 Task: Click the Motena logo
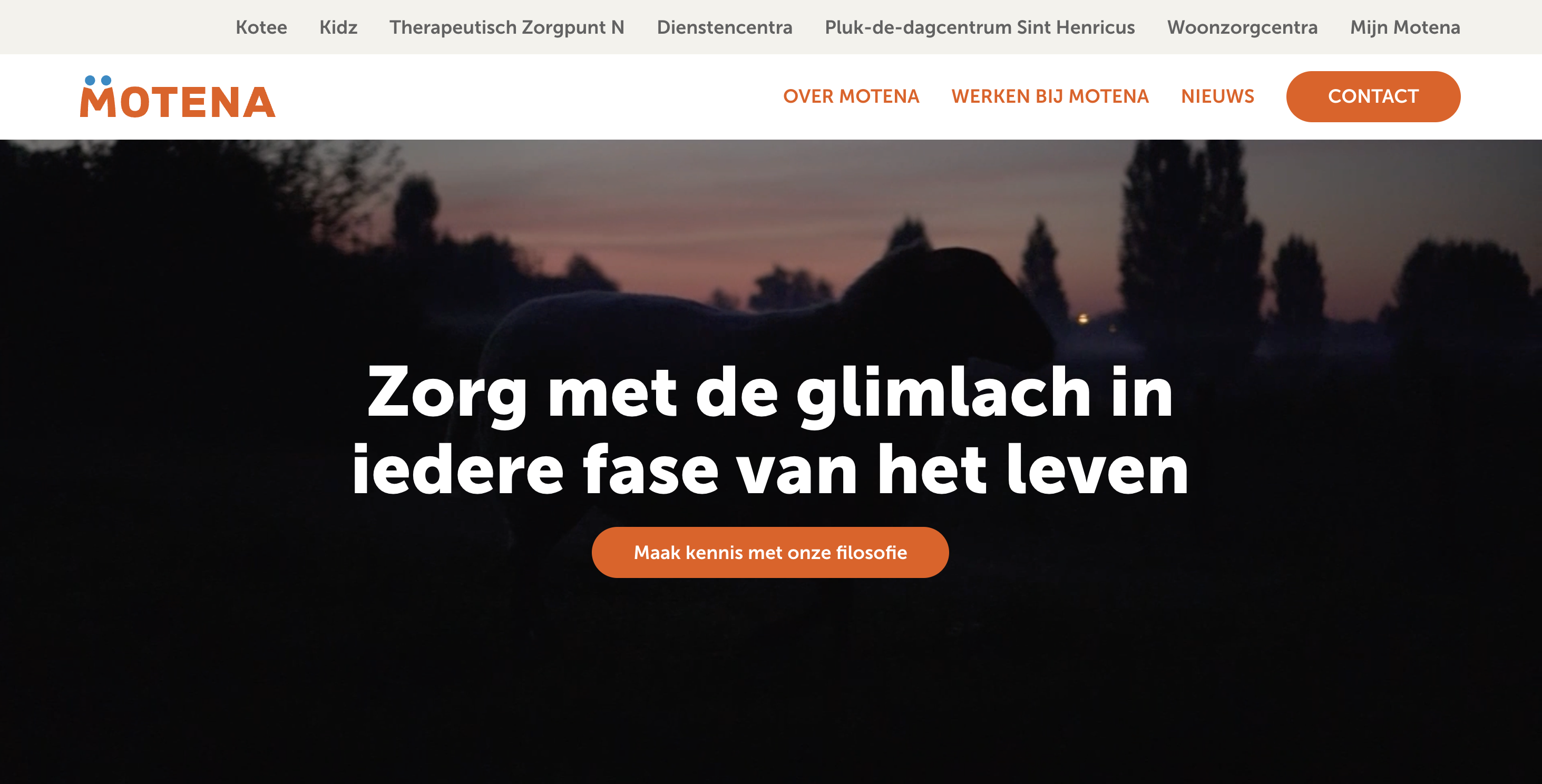[x=178, y=96]
